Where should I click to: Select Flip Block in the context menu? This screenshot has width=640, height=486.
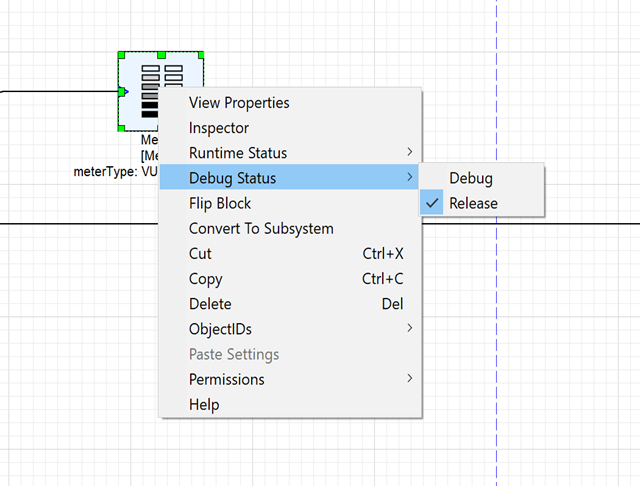click(x=220, y=203)
